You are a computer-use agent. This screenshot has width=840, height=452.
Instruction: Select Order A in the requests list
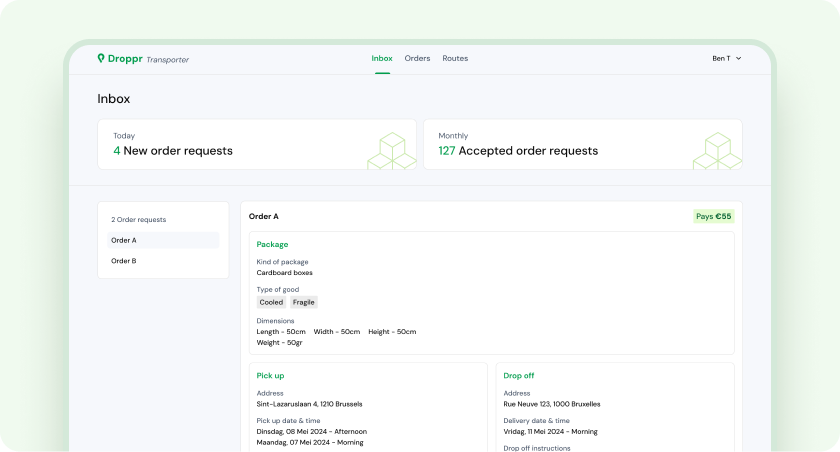click(x=163, y=240)
